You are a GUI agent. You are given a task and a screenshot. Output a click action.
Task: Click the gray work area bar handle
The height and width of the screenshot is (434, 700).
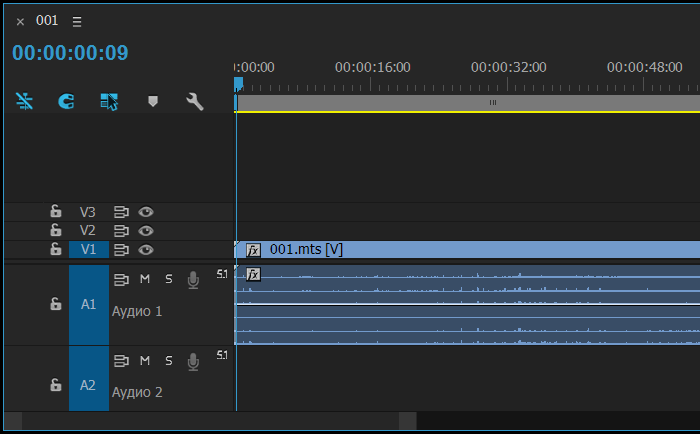(493, 103)
